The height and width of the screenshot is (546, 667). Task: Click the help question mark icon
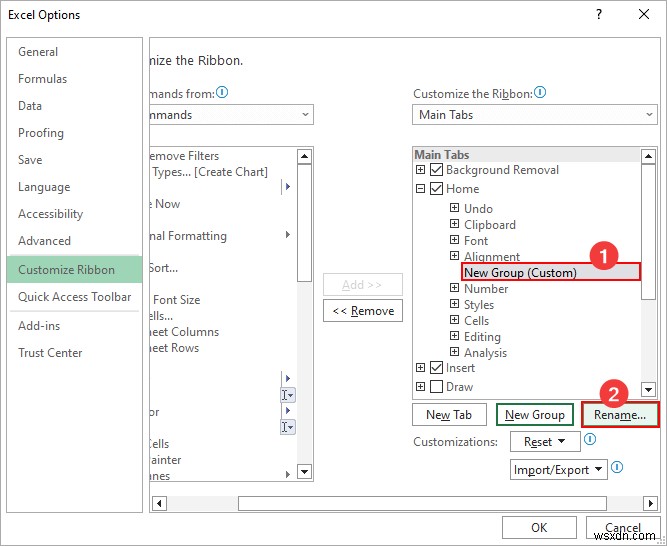pos(599,14)
